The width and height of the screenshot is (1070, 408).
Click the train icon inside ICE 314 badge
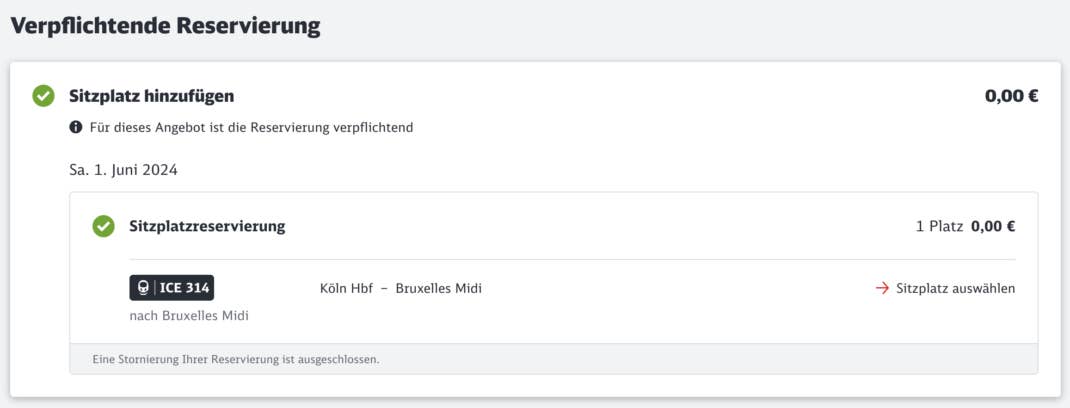(x=143, y=288)
